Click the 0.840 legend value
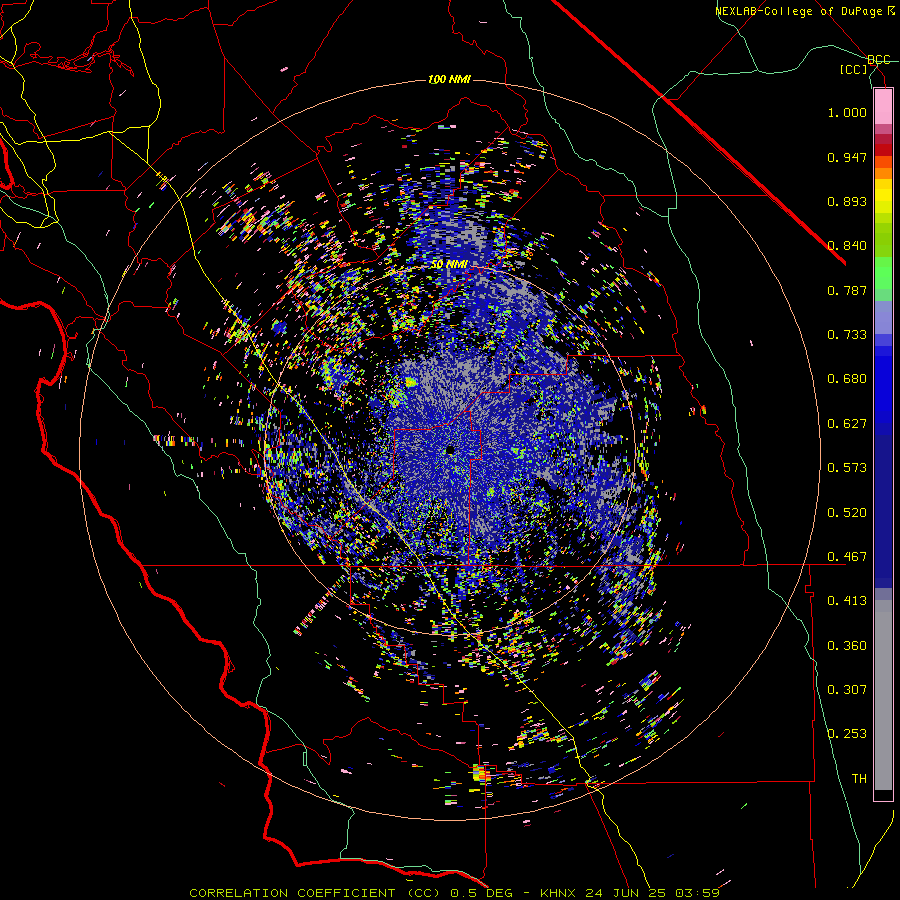Screen dimensions: 900x900 click(x=847, y=246)
